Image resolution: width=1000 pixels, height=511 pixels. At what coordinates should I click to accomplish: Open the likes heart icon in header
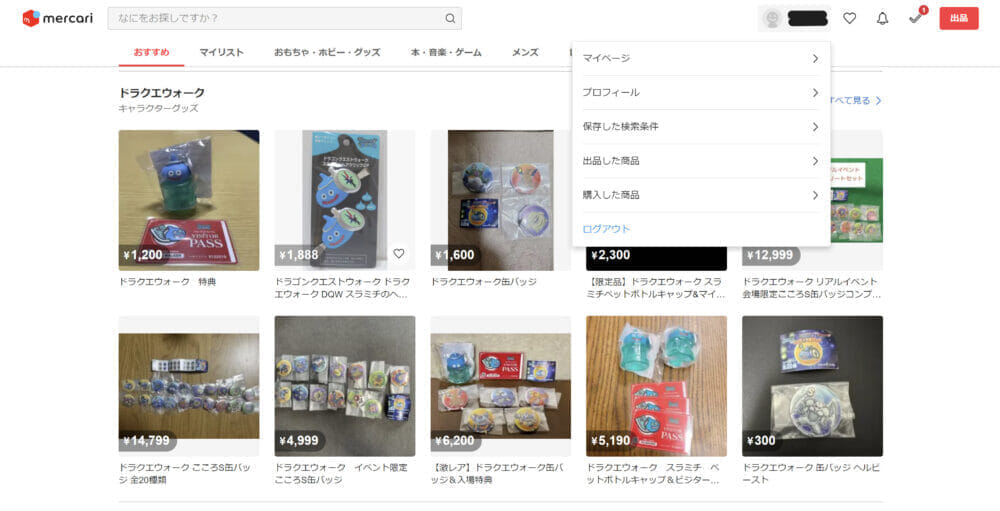click(849, 19)
